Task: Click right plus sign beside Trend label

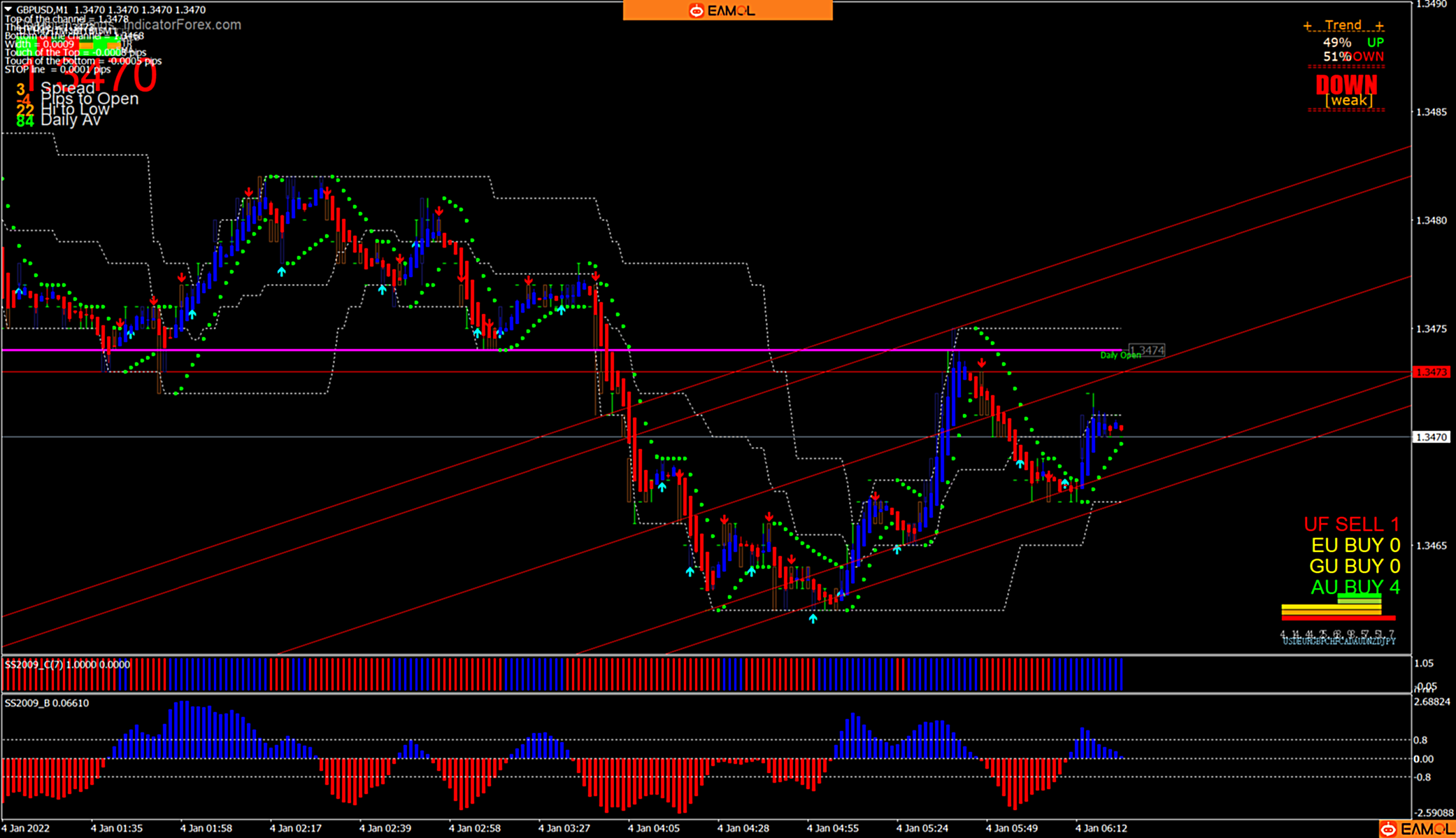Action: (x=1379, y=26)
